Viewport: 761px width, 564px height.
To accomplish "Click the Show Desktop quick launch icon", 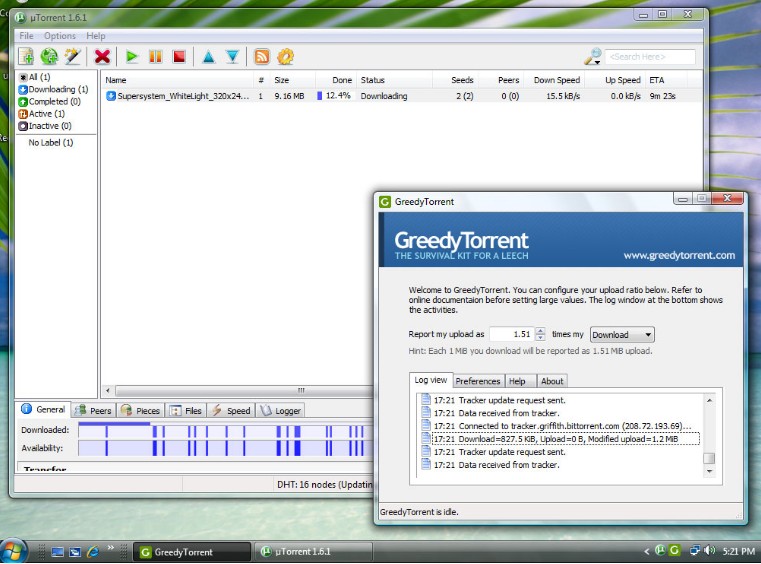I will pos(57,552).
